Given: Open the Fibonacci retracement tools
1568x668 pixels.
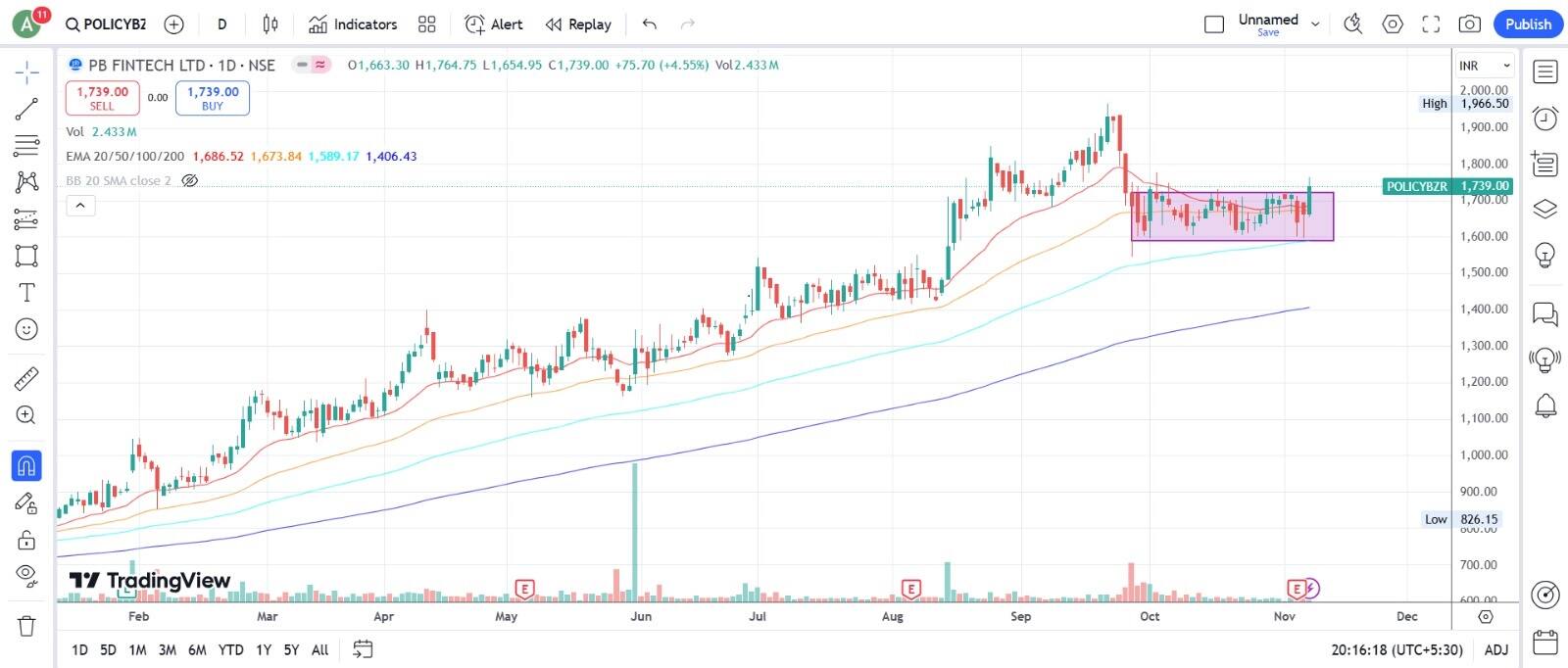Looking at the screenshot, I should 26,146.
